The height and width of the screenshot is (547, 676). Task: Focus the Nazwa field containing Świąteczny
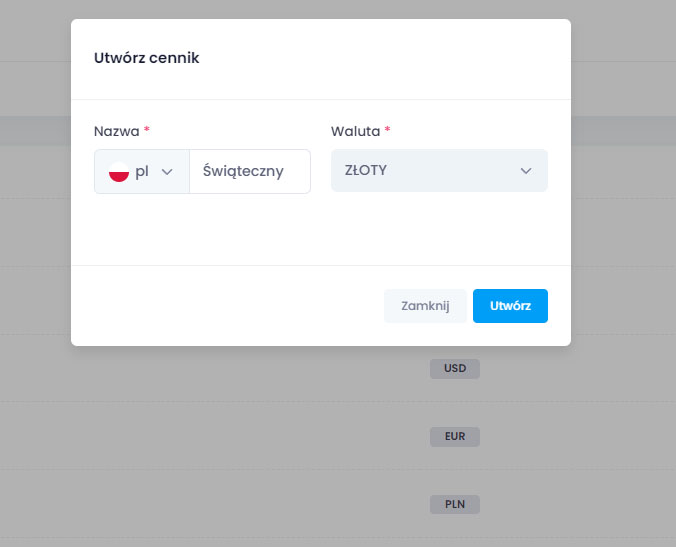pos(249,171)
